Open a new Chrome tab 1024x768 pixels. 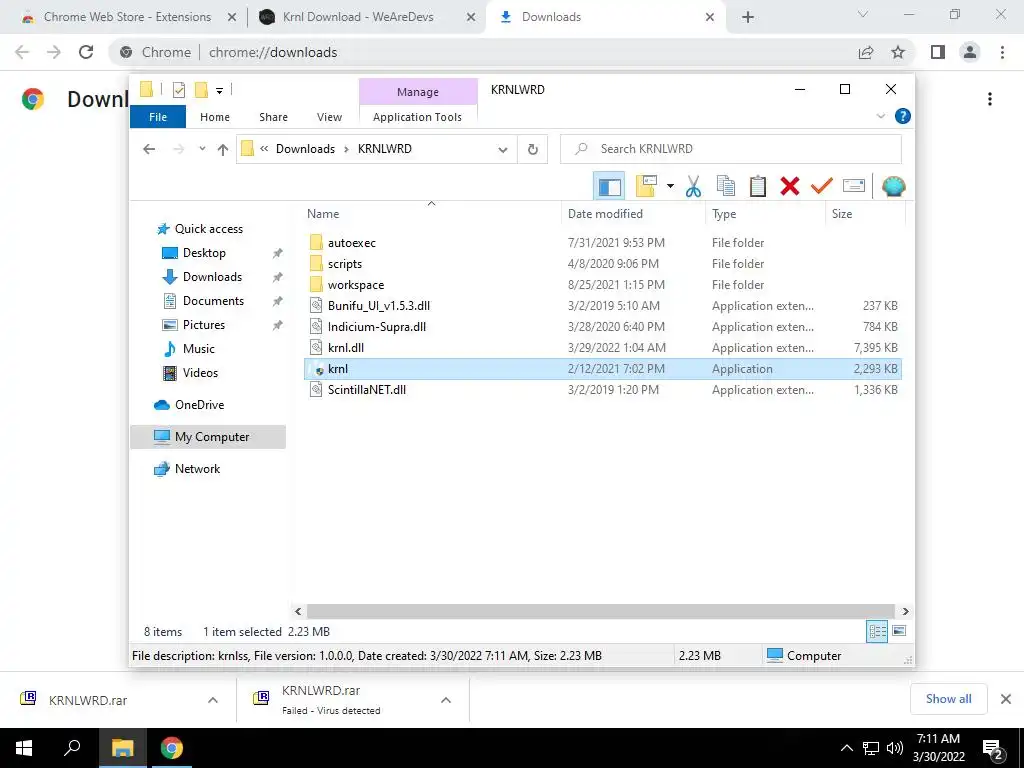coord(748,18)
